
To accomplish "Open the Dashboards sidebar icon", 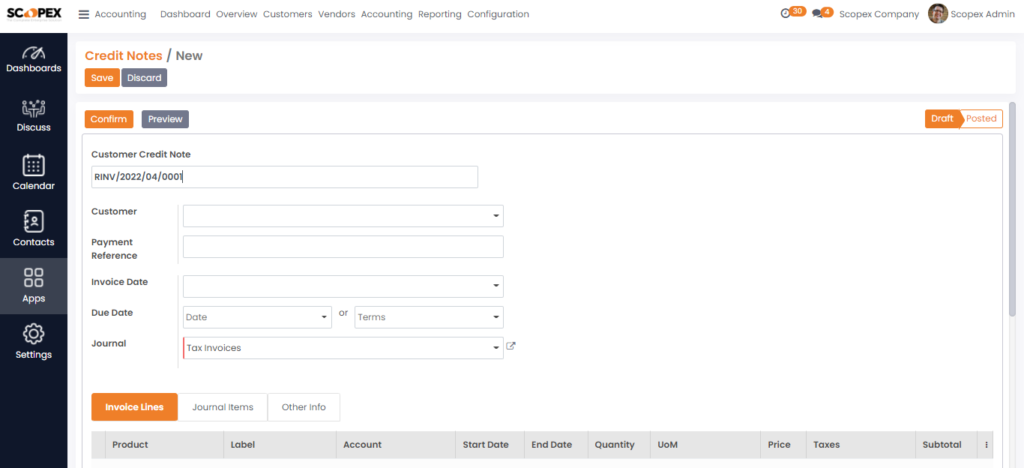I will pos(33,52).
